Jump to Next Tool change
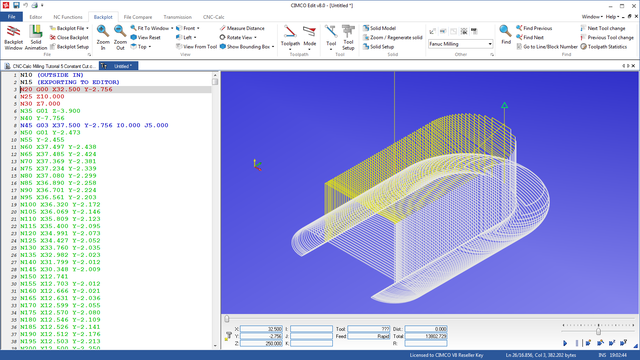The height and width of the screenshot is (360, 640). point(603,28)
